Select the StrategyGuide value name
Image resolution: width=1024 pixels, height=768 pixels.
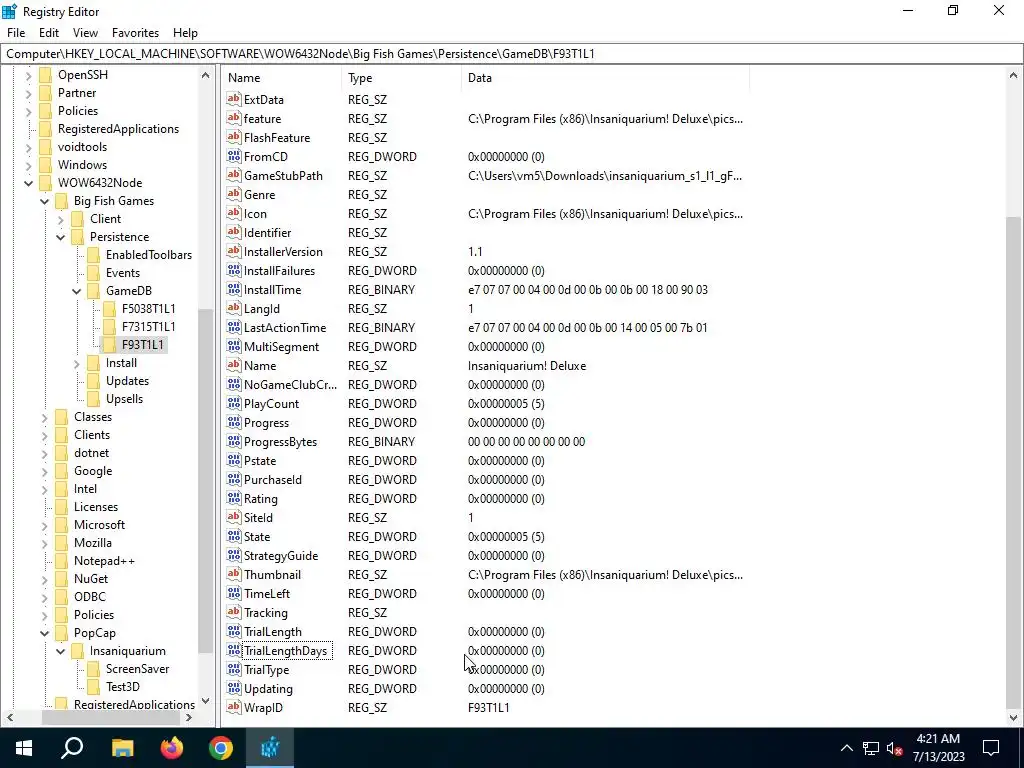coord(281,556)
